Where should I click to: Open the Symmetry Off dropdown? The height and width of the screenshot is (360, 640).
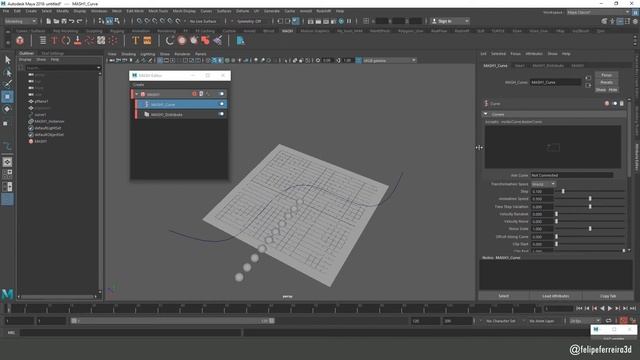pos(249,21)
